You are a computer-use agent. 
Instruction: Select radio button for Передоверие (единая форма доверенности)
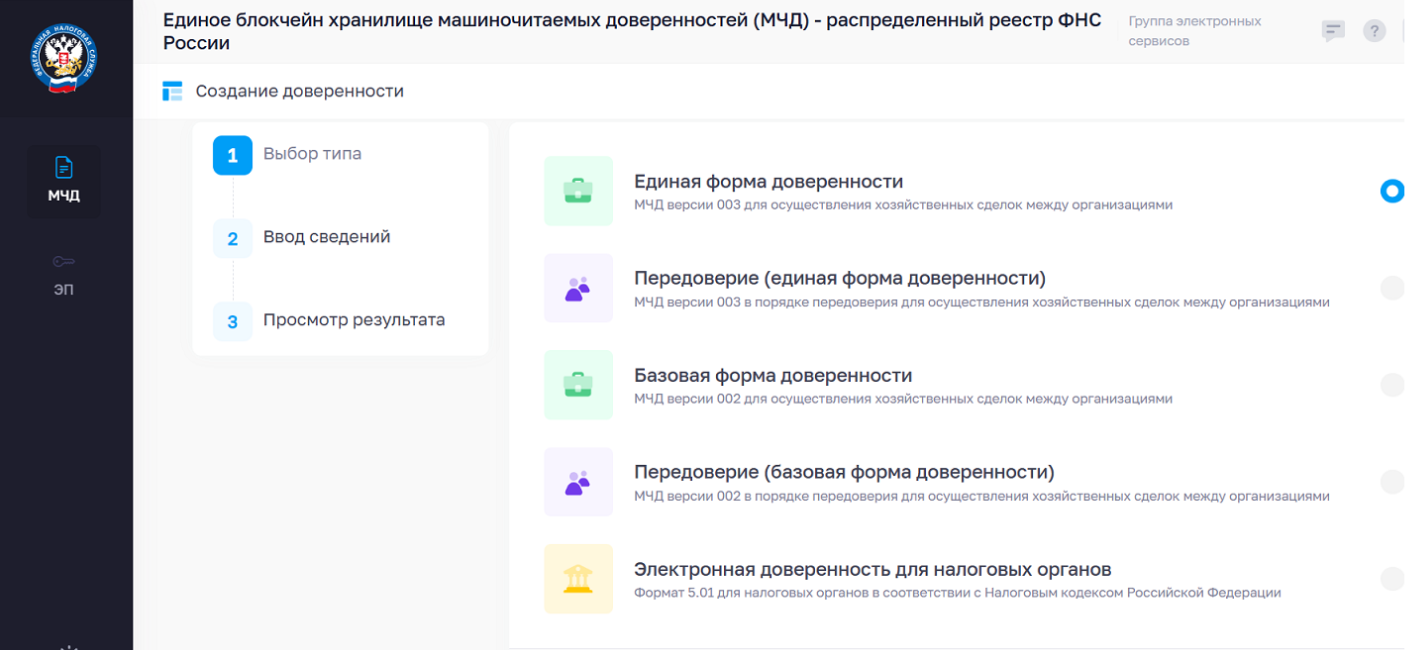point(1392,288)
